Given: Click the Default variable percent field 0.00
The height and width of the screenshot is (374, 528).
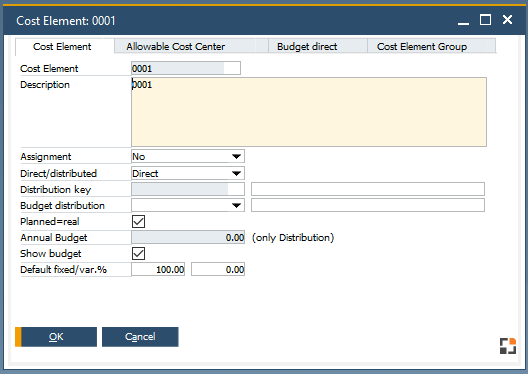Looking at the screenshot, I should pos(218,269).
